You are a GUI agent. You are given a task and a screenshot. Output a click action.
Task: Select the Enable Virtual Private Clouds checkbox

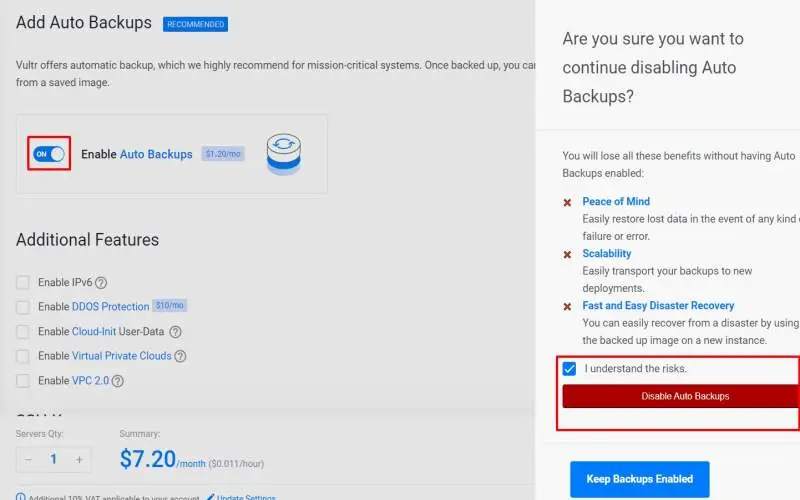23,356
